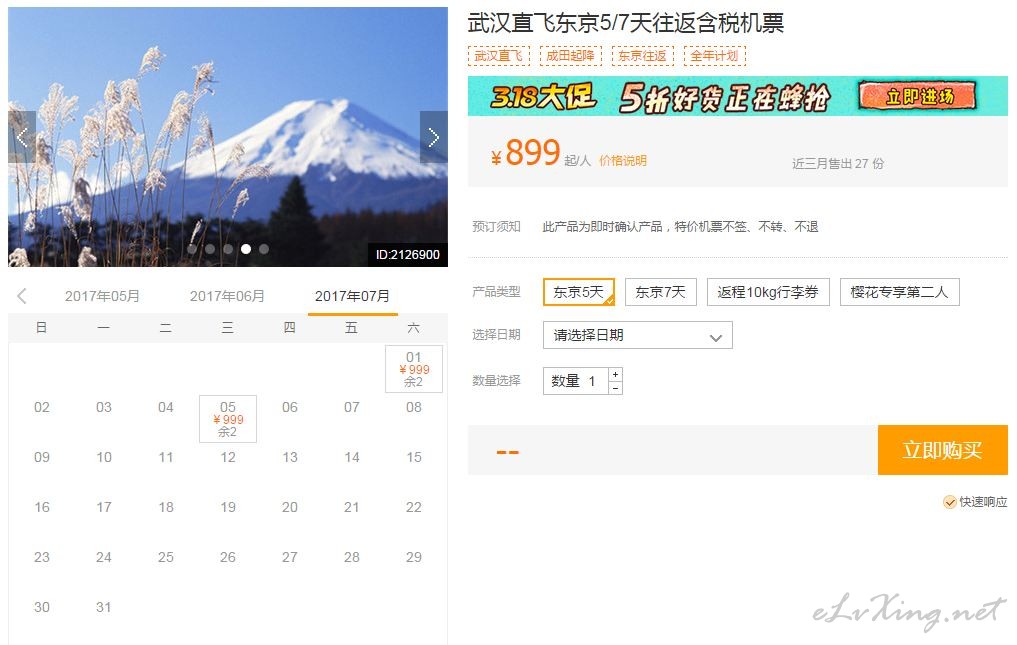Click calendar date 15
Screen dimensions: 1017x645
414,457
